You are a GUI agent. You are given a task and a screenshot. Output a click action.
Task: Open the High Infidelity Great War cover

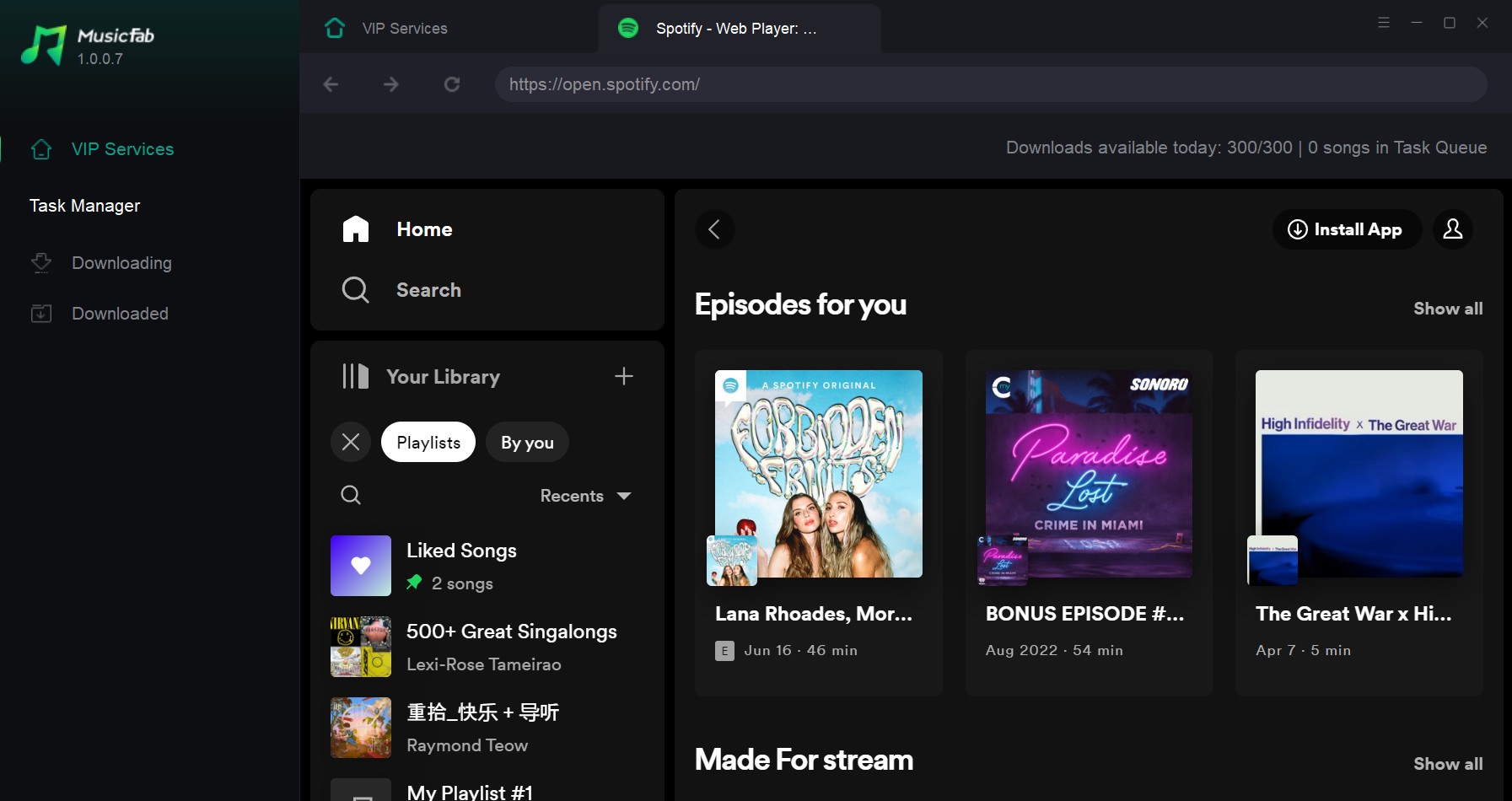point(1359,474)
